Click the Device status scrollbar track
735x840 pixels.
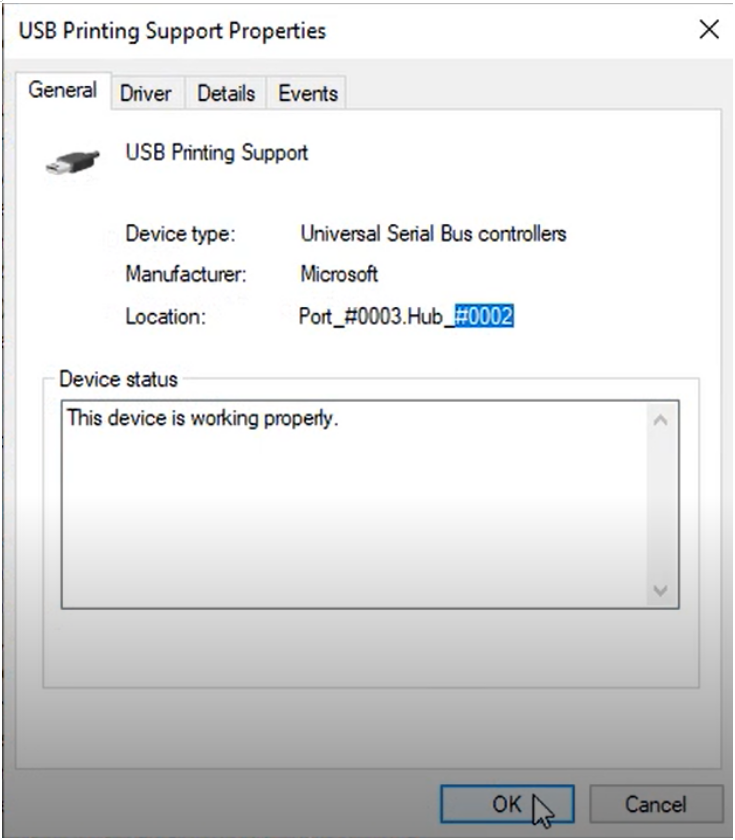[661, 506]
